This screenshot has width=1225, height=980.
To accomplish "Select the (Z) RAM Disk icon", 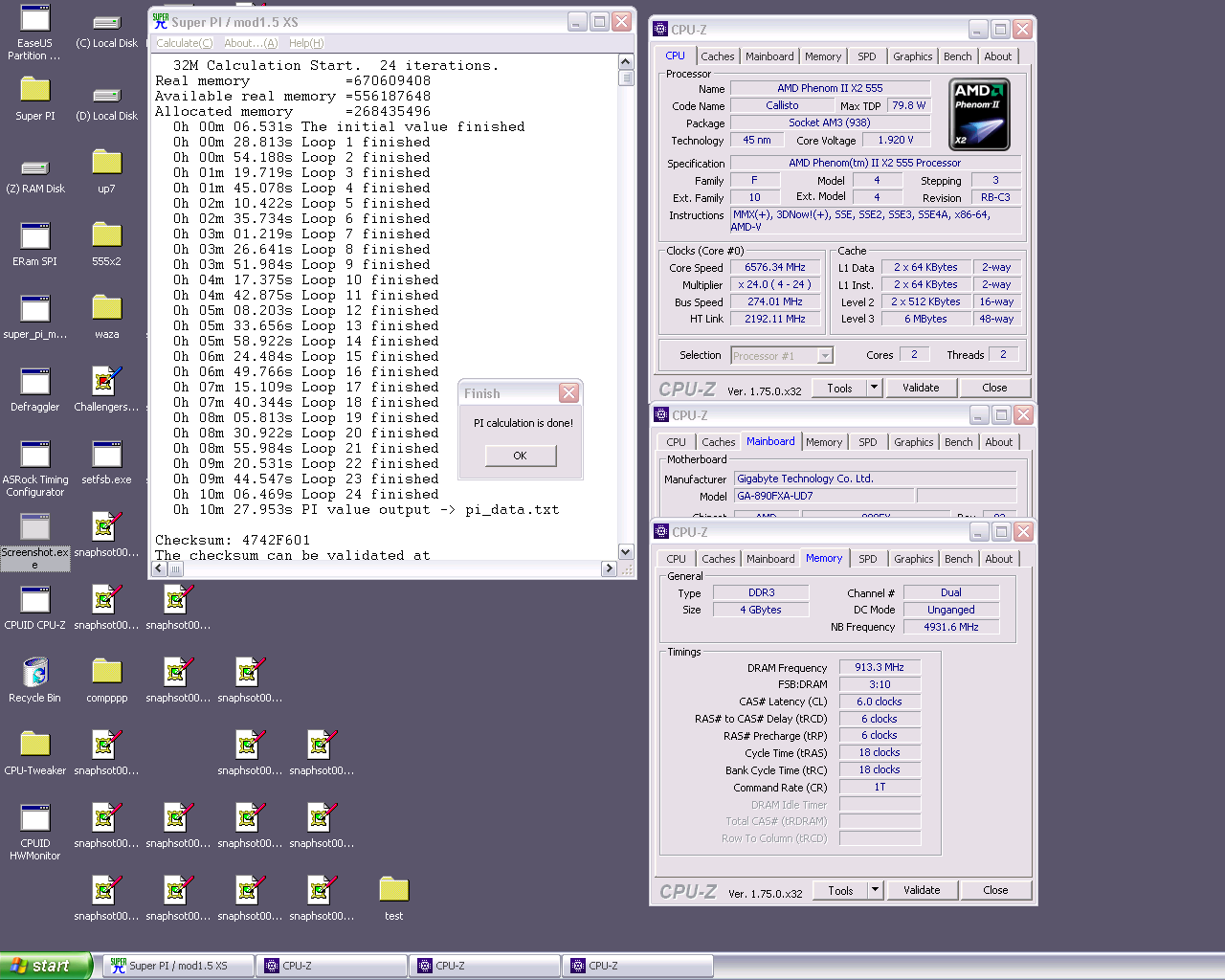I will point(35,176).
